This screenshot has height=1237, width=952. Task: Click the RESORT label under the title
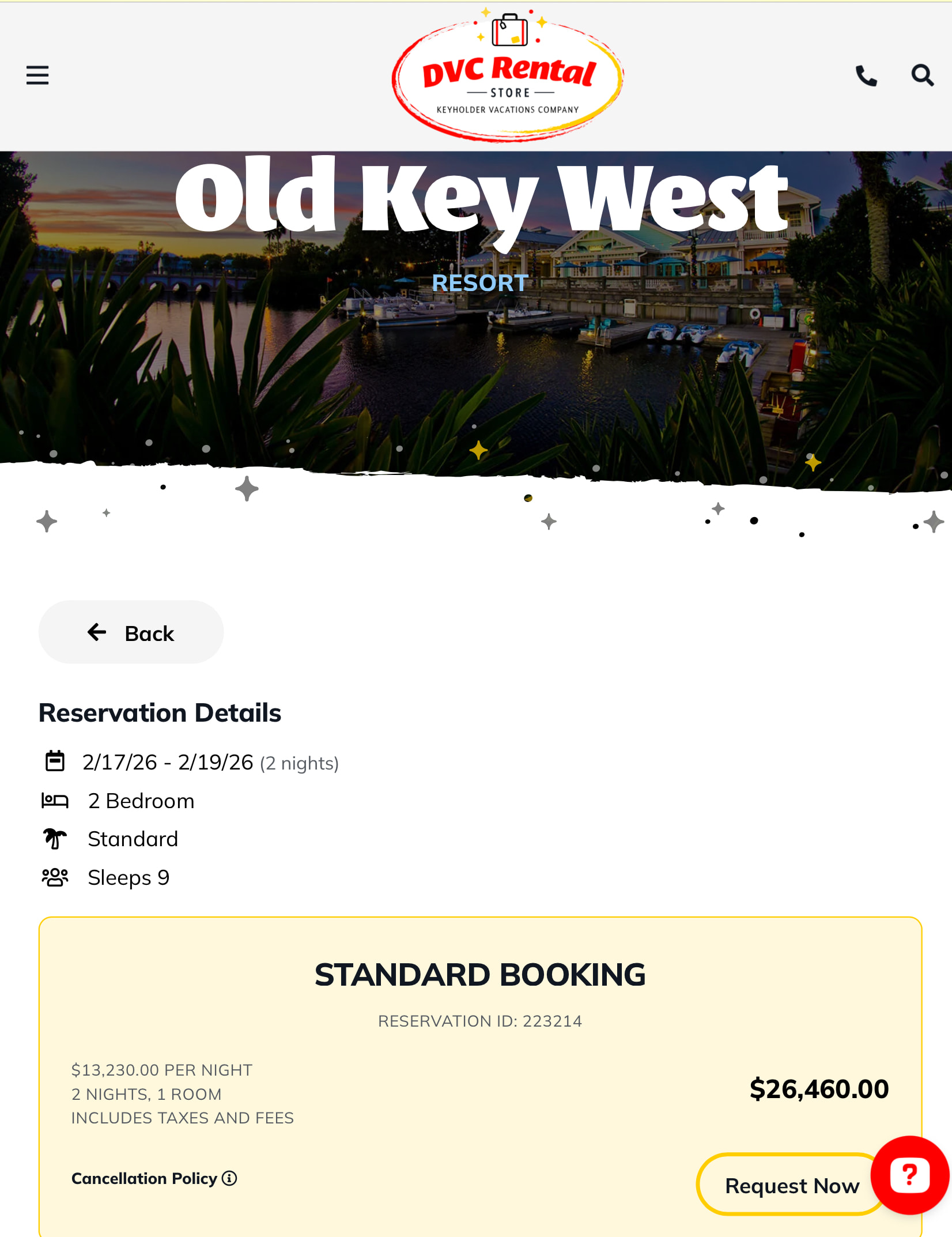point(480,283)
